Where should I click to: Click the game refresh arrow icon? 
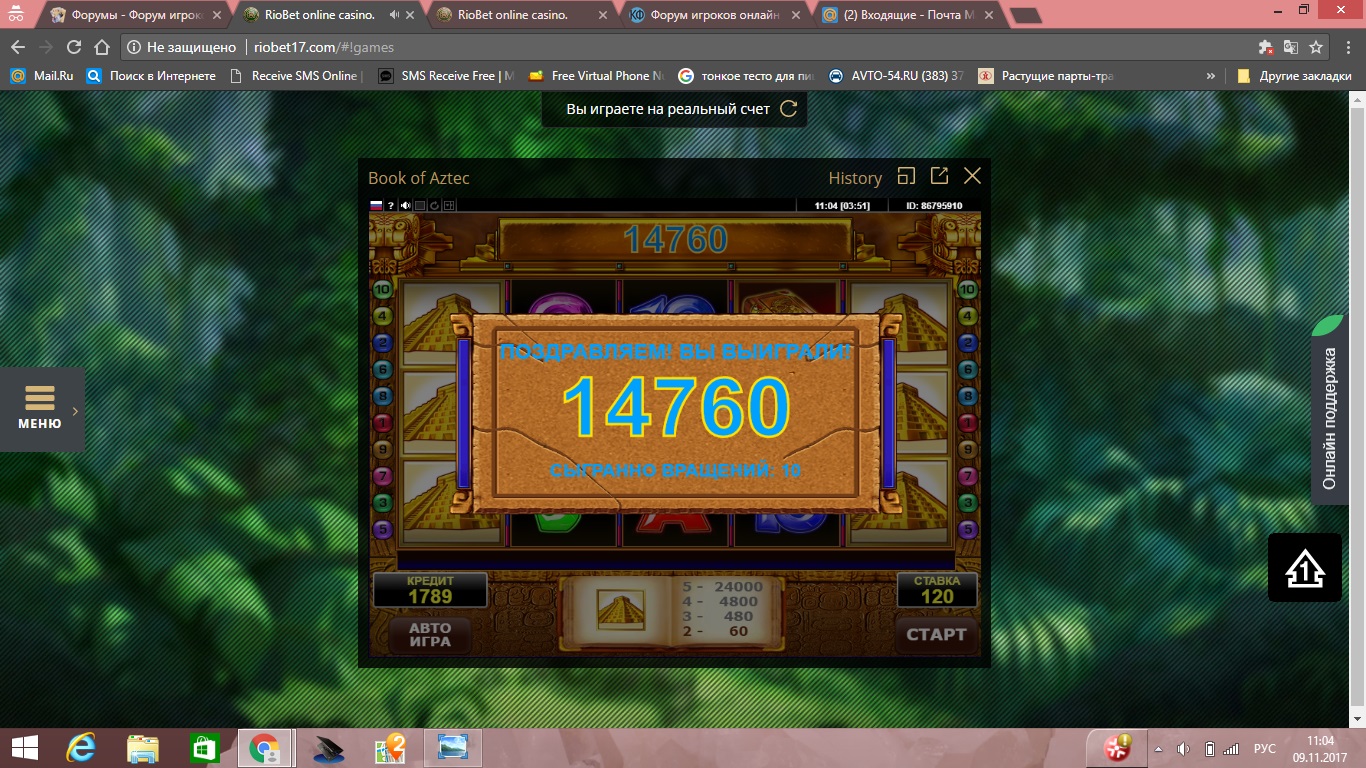pyautogui.click(x=435, y=206)
